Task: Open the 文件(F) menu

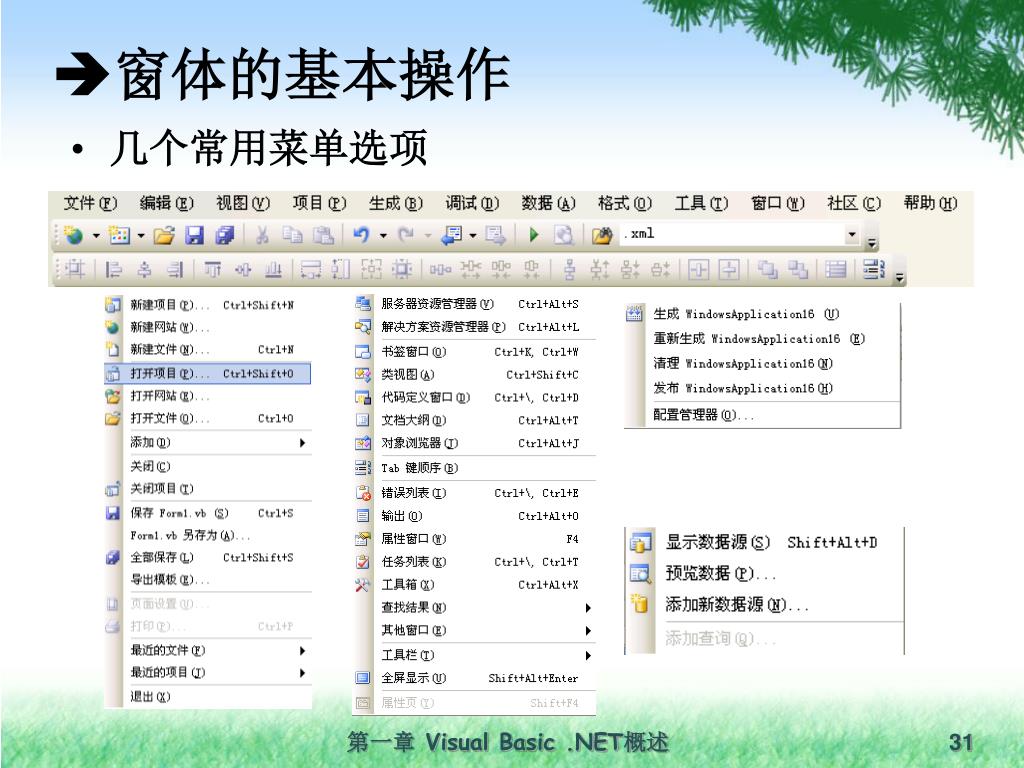Action: (x=90, y=203)
